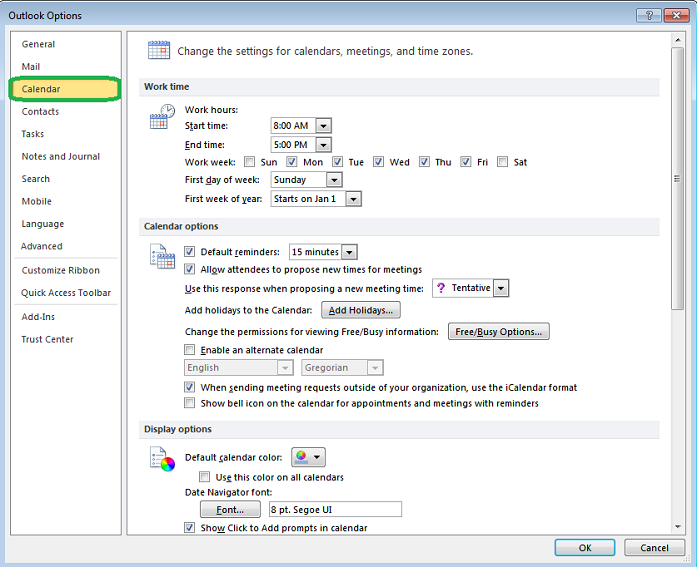Toggle the iCalendar format checkbox
Screen dimensions: 697x567
(x=189, y=387)
